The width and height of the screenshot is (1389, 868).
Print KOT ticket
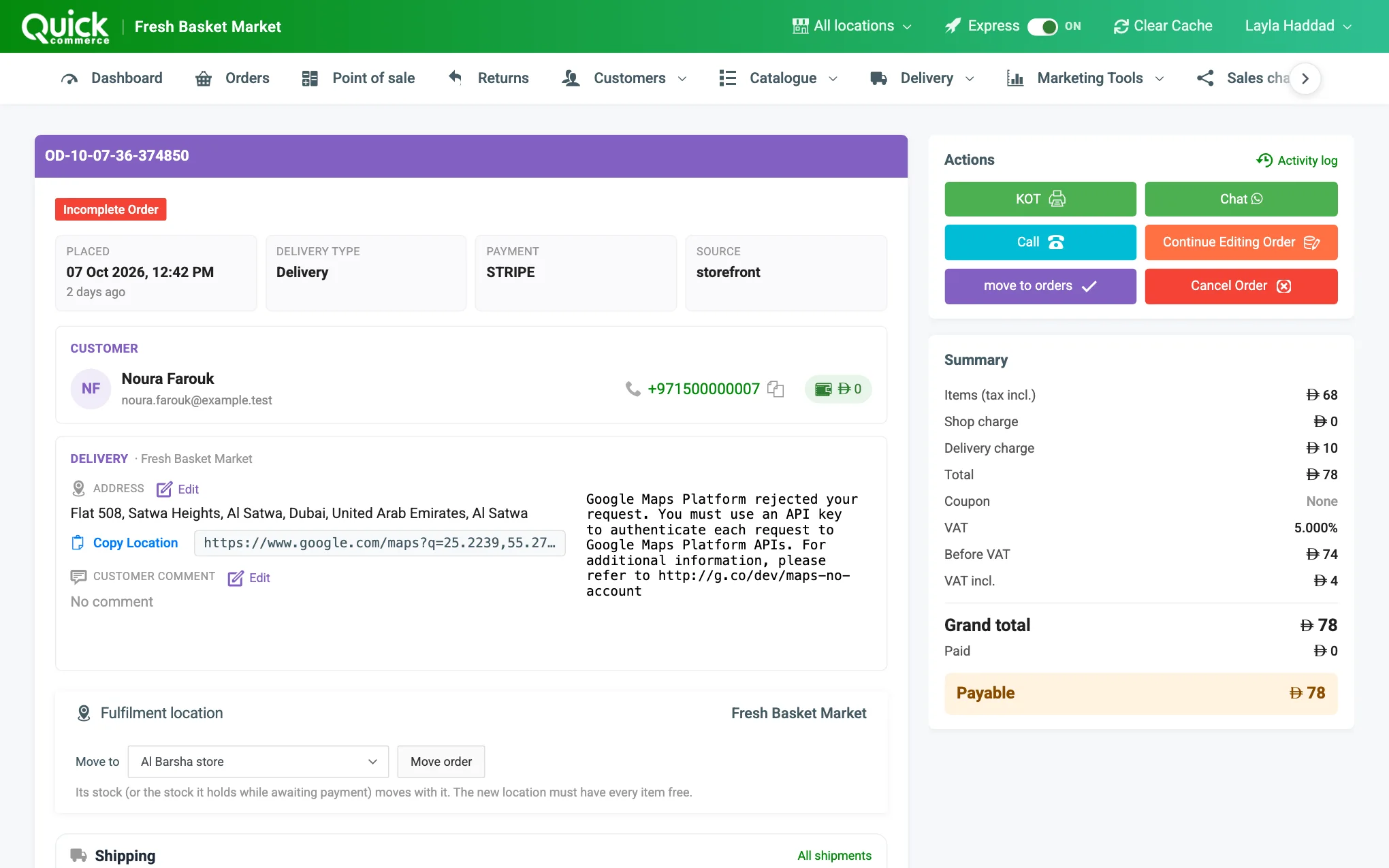tap(1040, 199)
